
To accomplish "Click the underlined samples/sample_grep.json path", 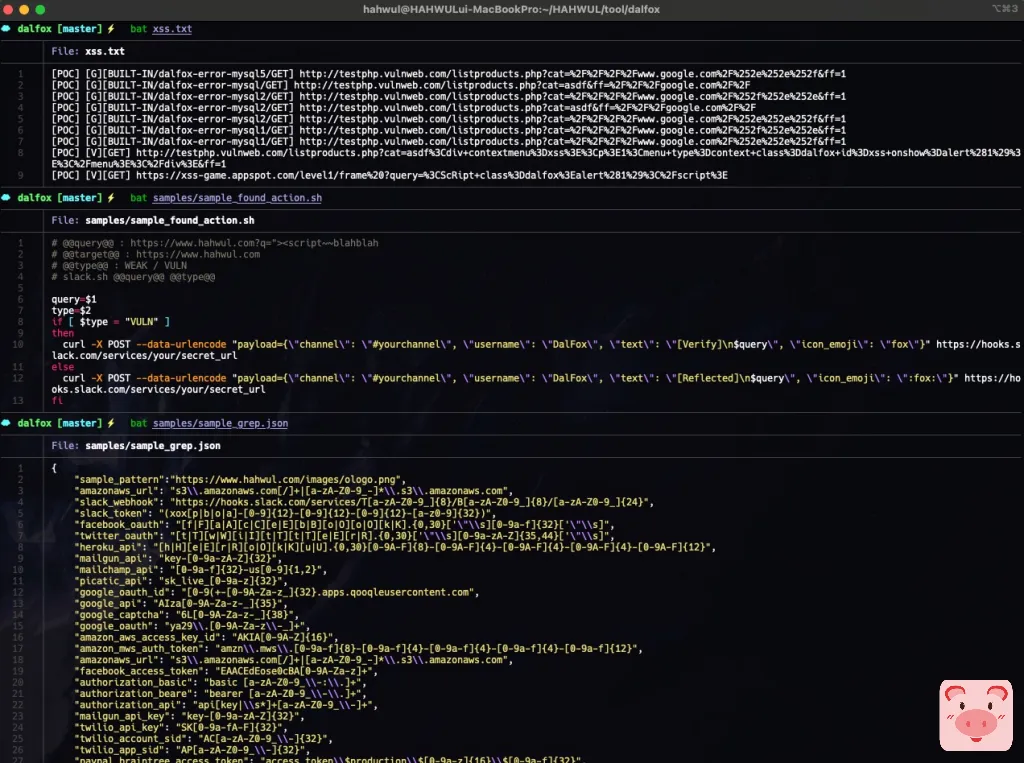I will point(220,423).
